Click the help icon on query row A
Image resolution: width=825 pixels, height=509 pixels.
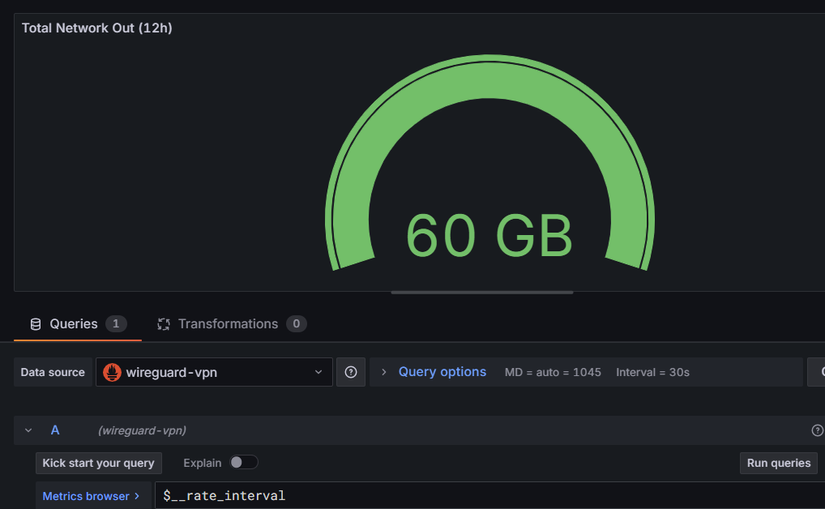pos(817,430)
